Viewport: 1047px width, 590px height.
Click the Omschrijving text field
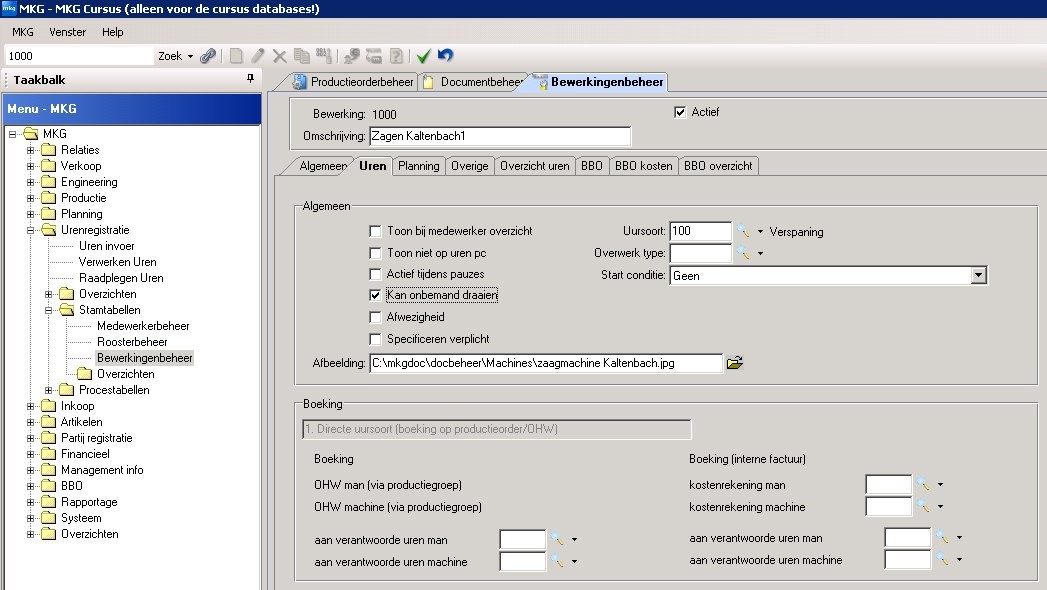(x=499, y=136)
